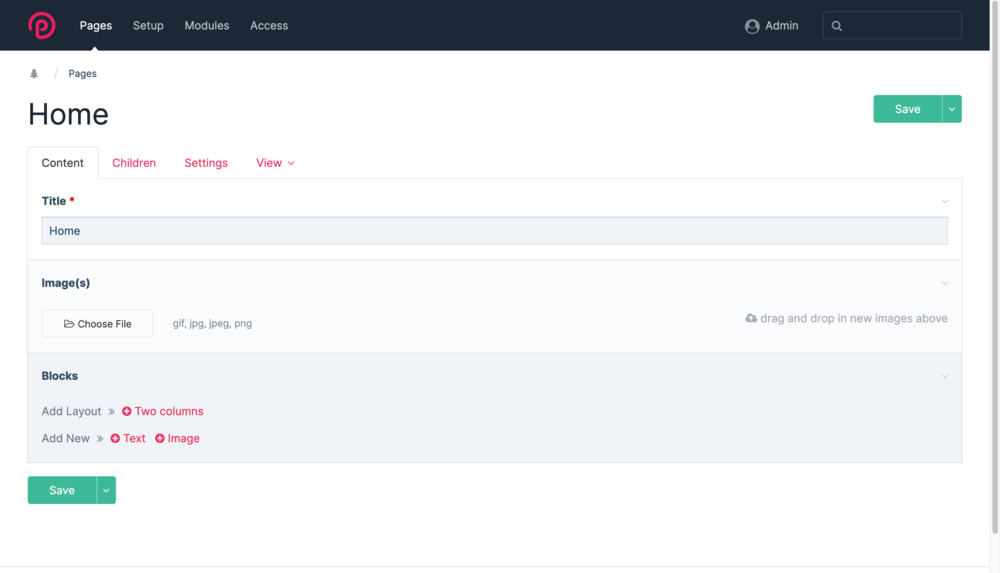Open the Setup menu
The height and width of the screenshot is (573, 1000).
click(148, 26)
